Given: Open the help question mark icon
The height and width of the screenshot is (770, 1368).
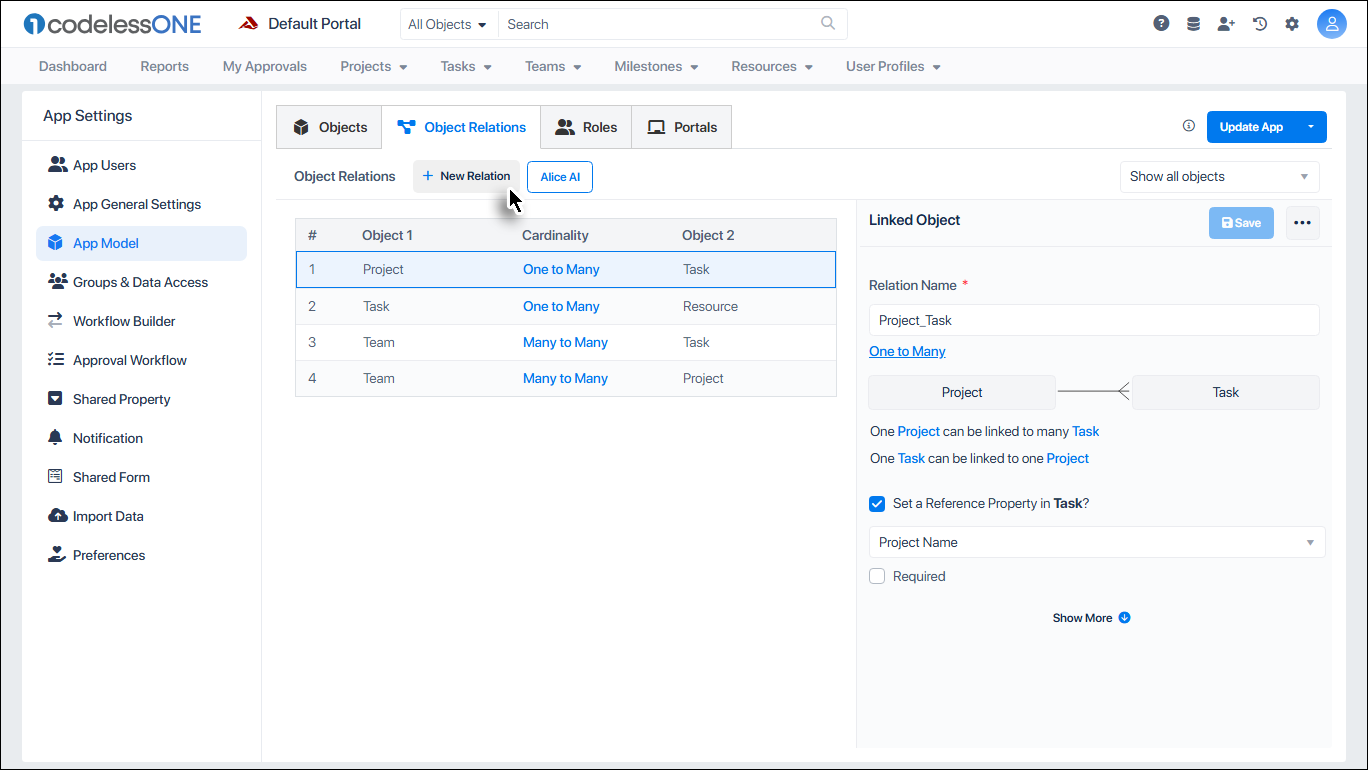Looking at the screenshot, I should (x=1160, y=22).
